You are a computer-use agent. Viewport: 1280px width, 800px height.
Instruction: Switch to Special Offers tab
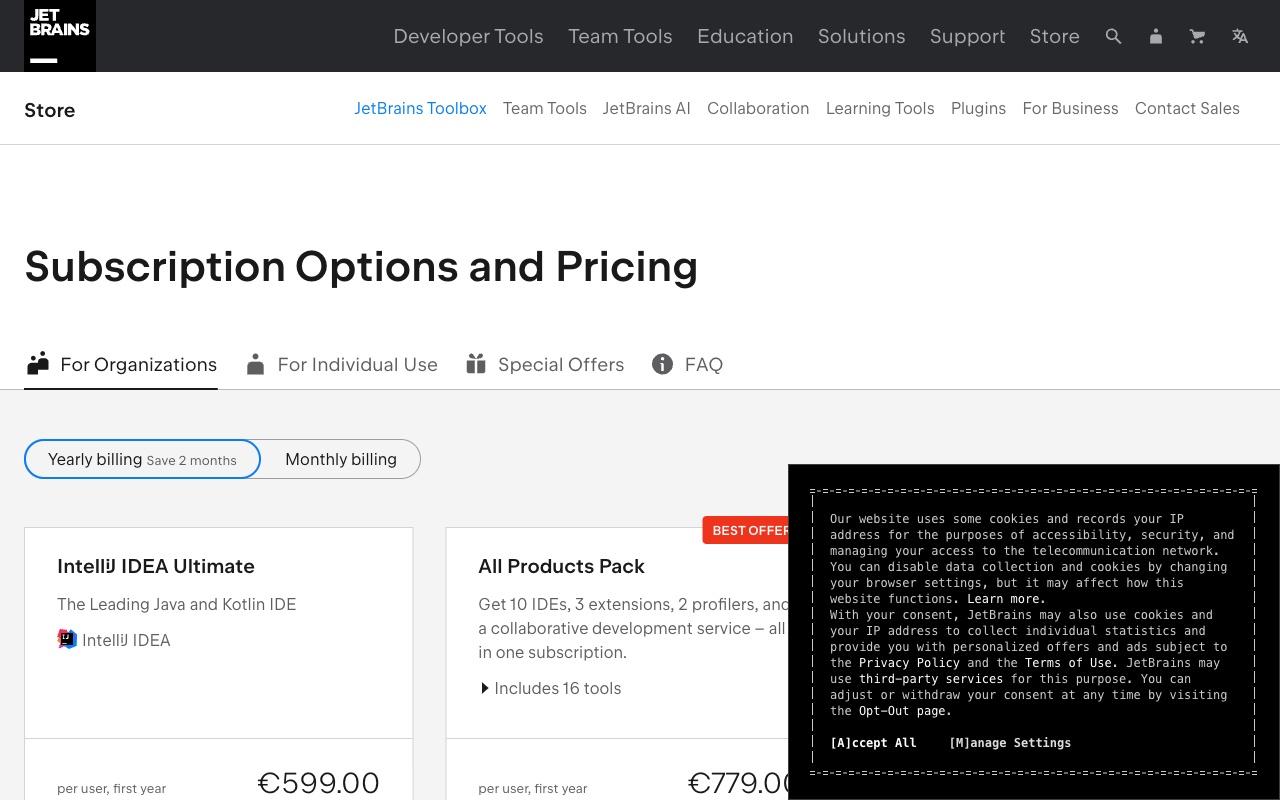point(545,364)
